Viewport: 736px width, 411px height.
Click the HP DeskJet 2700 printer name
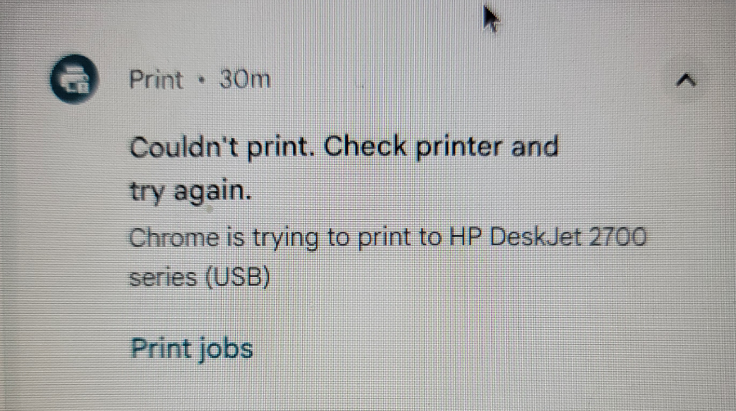point(548,236)
